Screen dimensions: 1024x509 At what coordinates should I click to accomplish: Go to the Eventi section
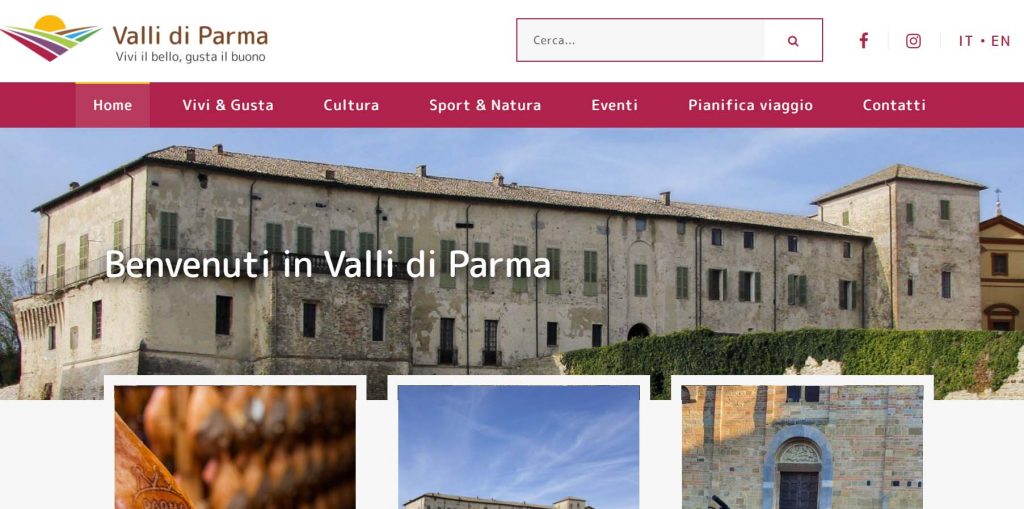click(615, 105)
